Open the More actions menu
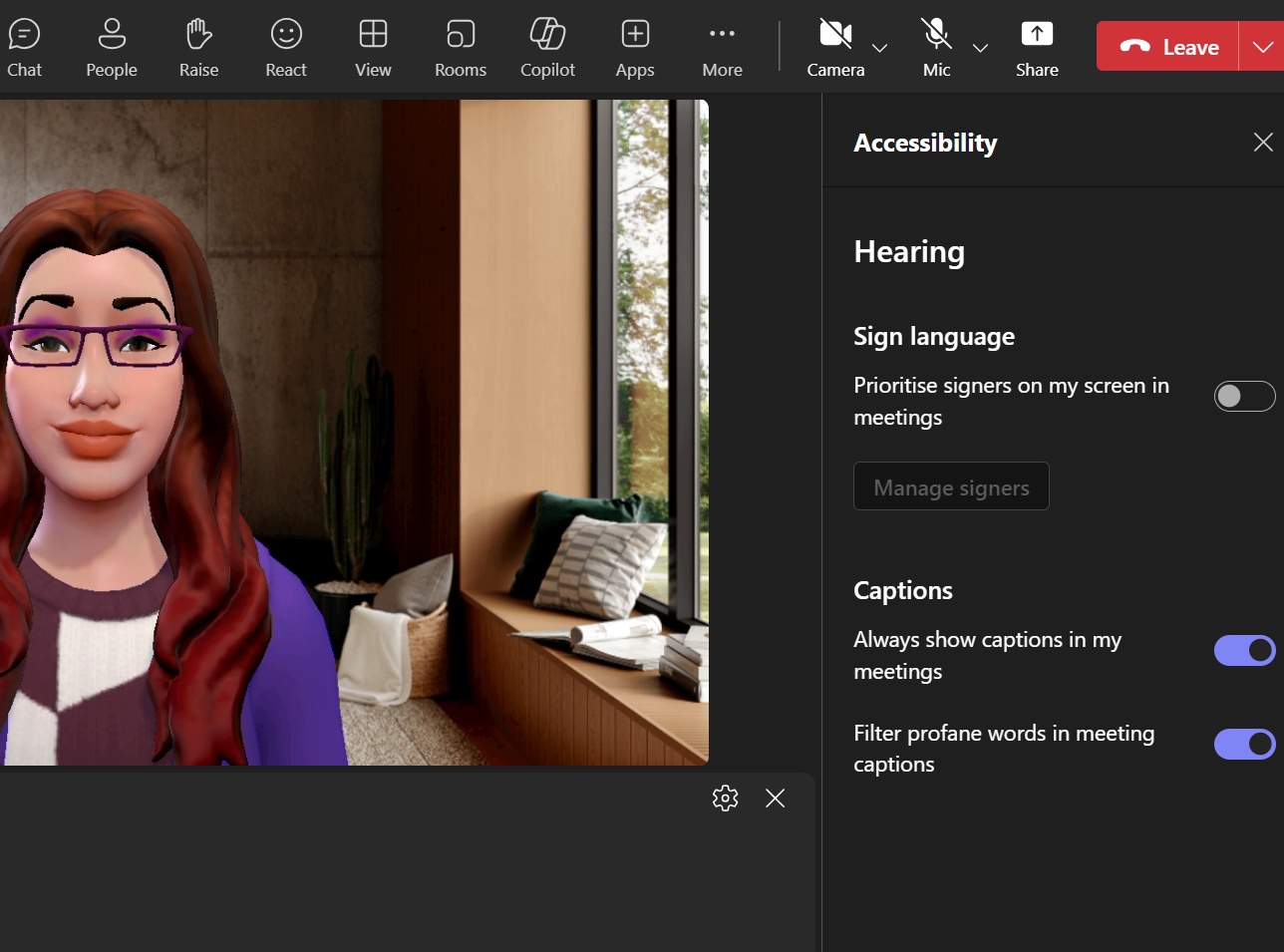Image resolution: width=1284 pixels, height=952 pixels. pyautogui.click(x=722, y=45)
